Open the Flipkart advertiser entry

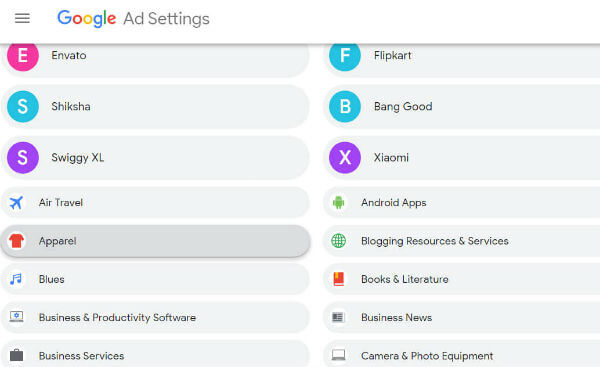point(462,57)
